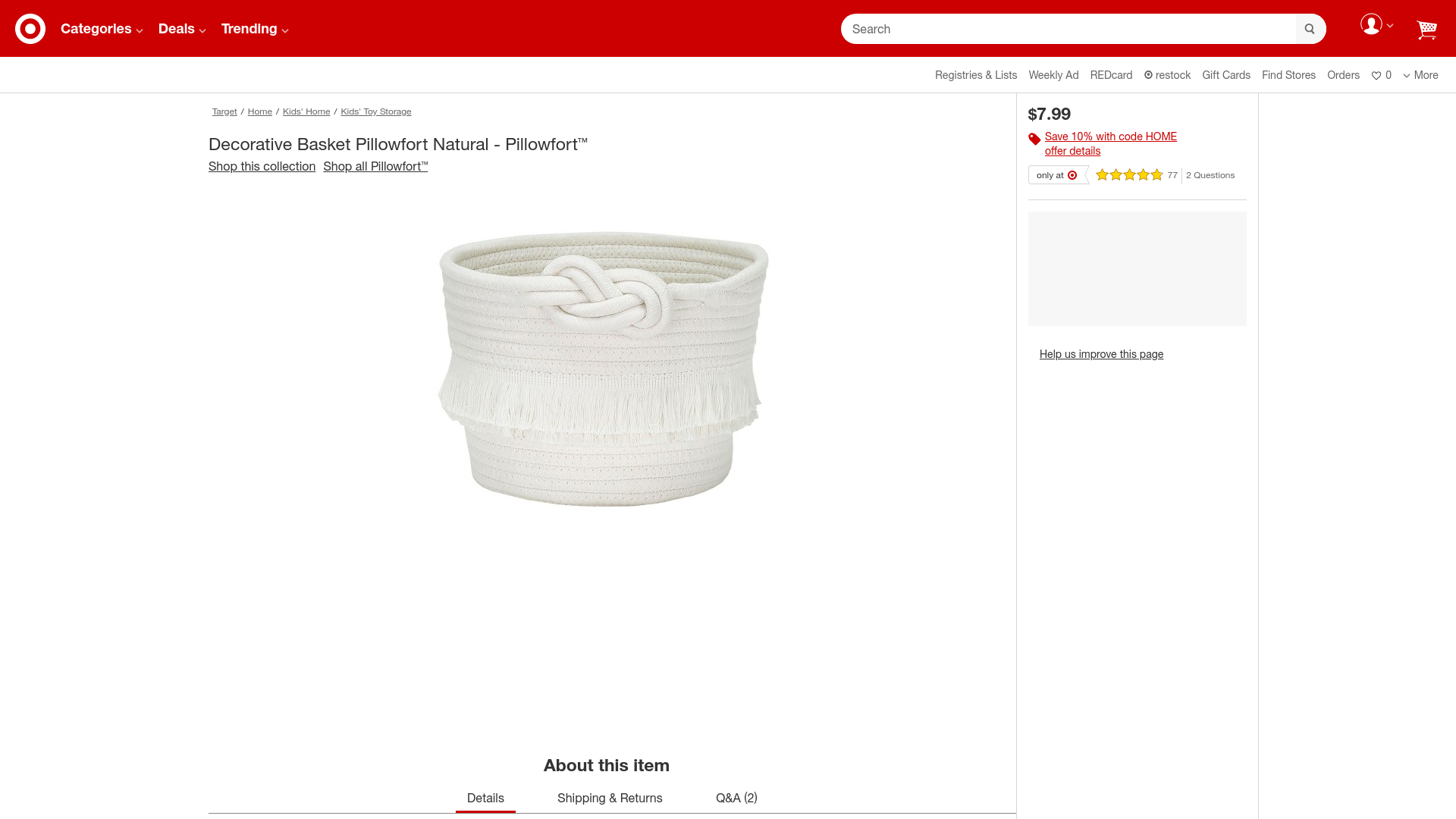
Task: Click the basket product image
Action: pos(604,369)
